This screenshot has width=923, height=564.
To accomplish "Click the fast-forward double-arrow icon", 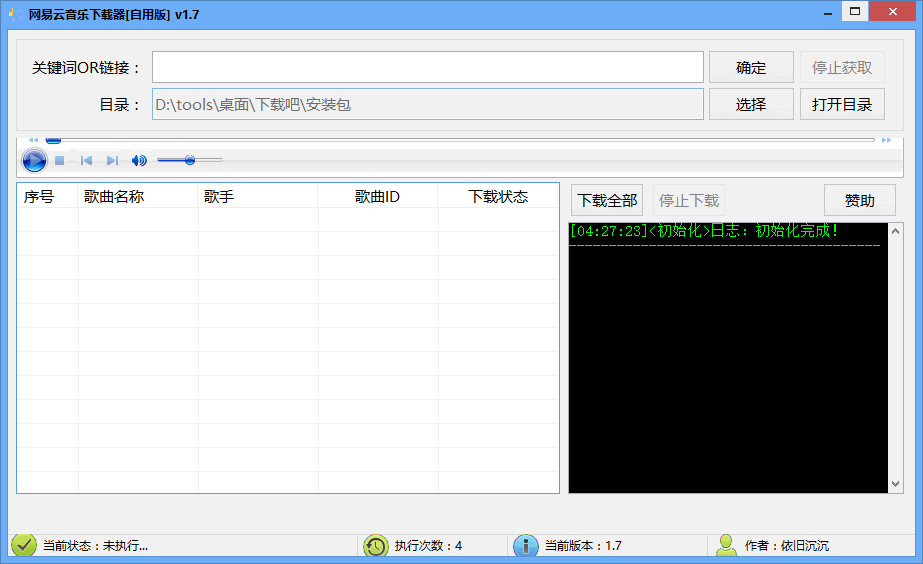I will tap(887, 140).
